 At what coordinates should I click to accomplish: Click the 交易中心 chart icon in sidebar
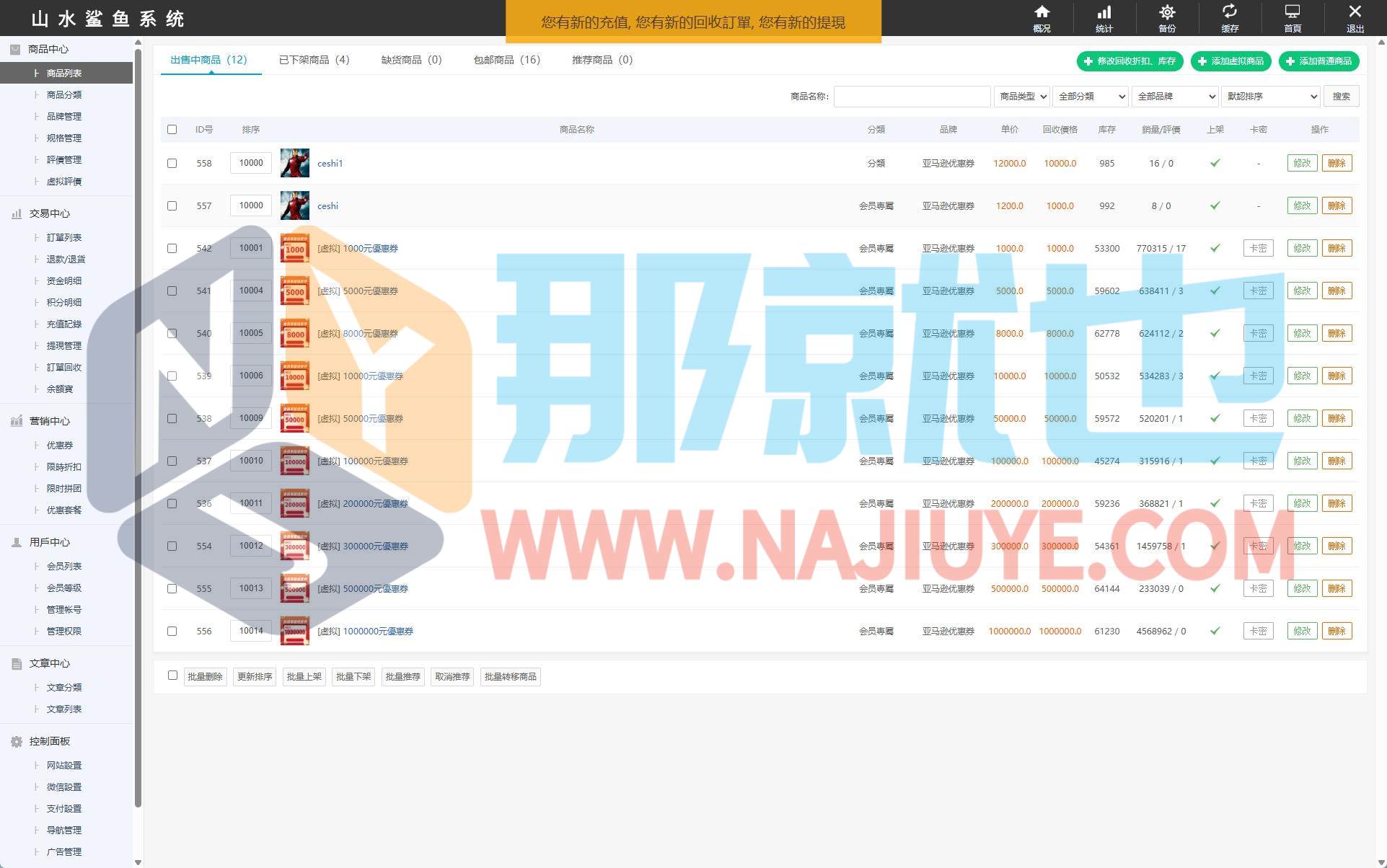coord(16,213)
